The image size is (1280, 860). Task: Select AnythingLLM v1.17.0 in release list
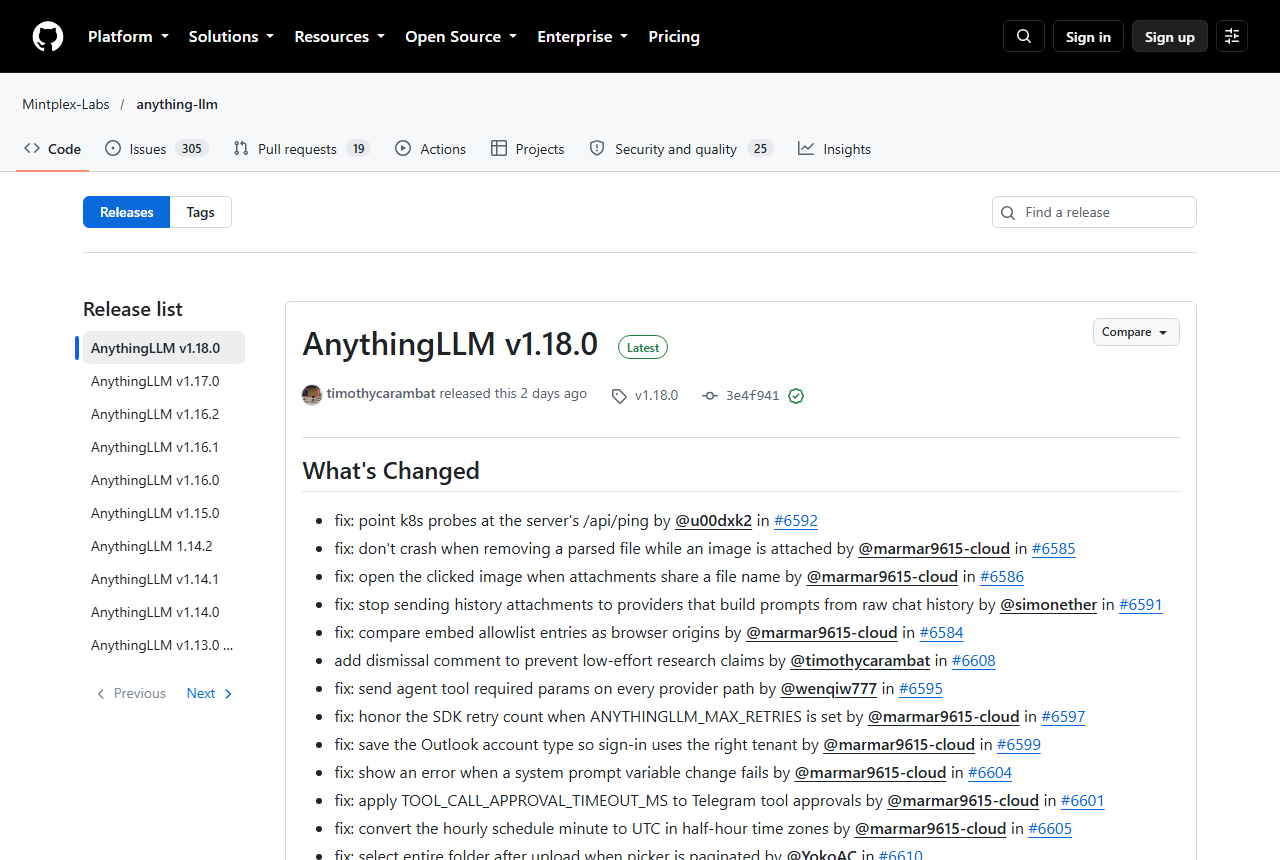point(164,381)
